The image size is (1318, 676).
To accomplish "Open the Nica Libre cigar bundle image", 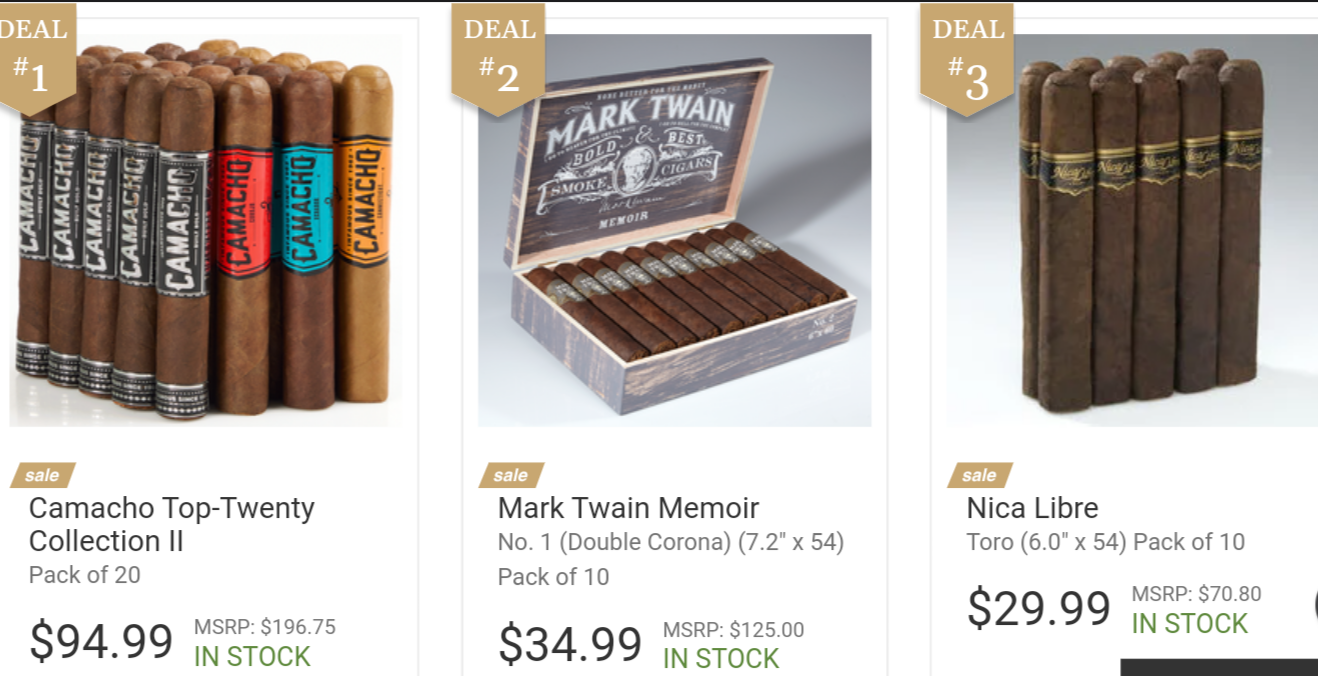I will (x=1132, y=231).
